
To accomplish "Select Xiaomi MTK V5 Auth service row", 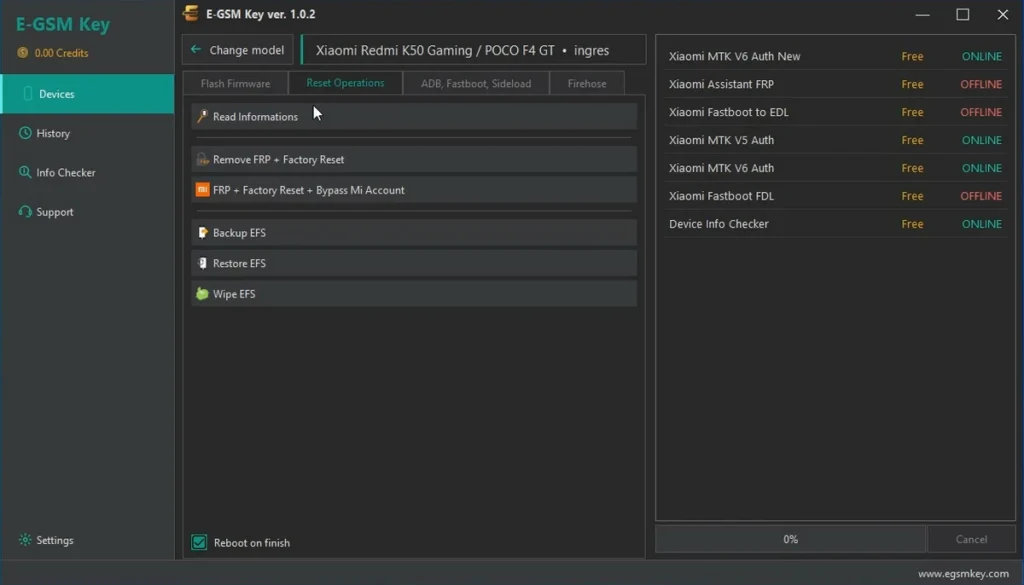I will click(835, 140).
